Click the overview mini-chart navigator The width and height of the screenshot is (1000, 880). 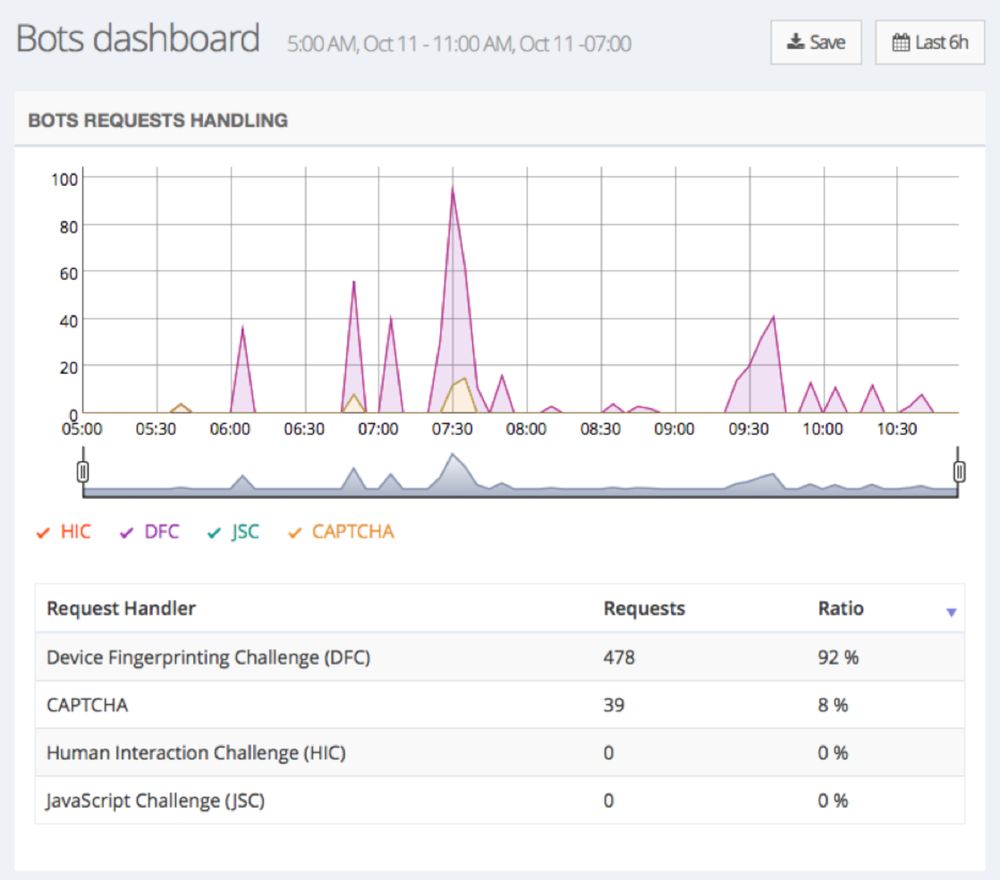coord(520,473)
